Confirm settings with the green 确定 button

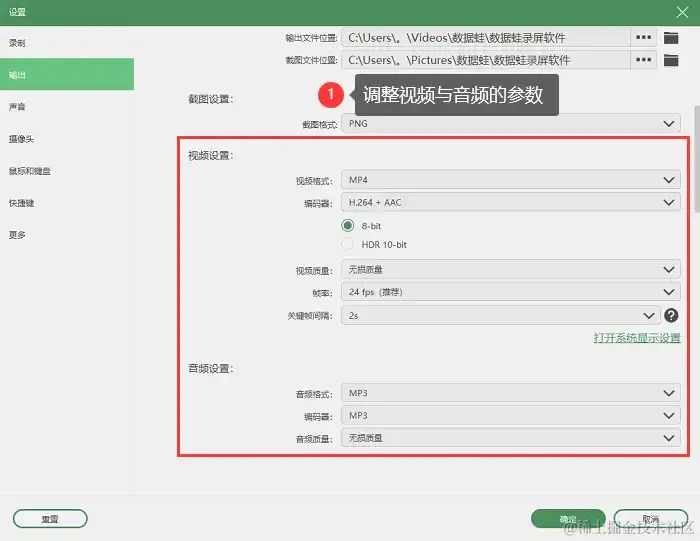568,519
